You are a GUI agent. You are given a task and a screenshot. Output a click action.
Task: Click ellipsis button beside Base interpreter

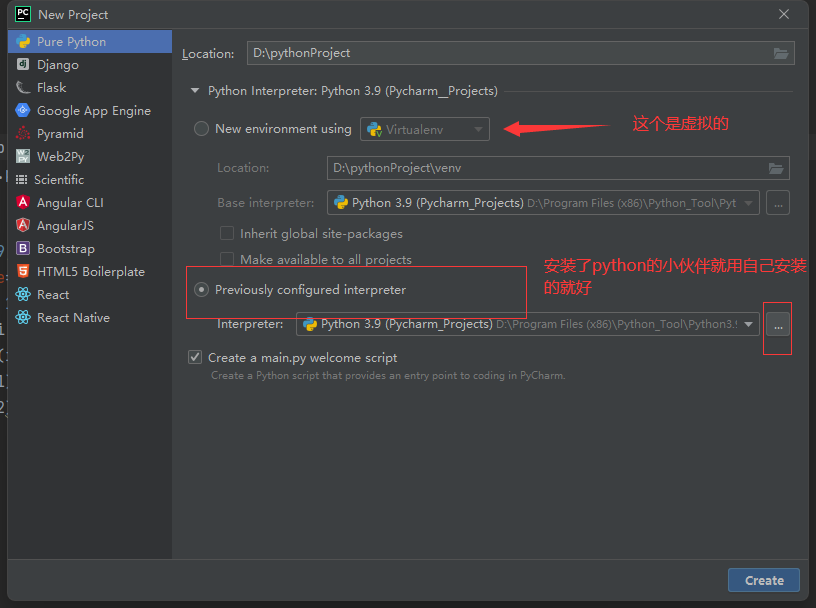click(x=778, y=203)
